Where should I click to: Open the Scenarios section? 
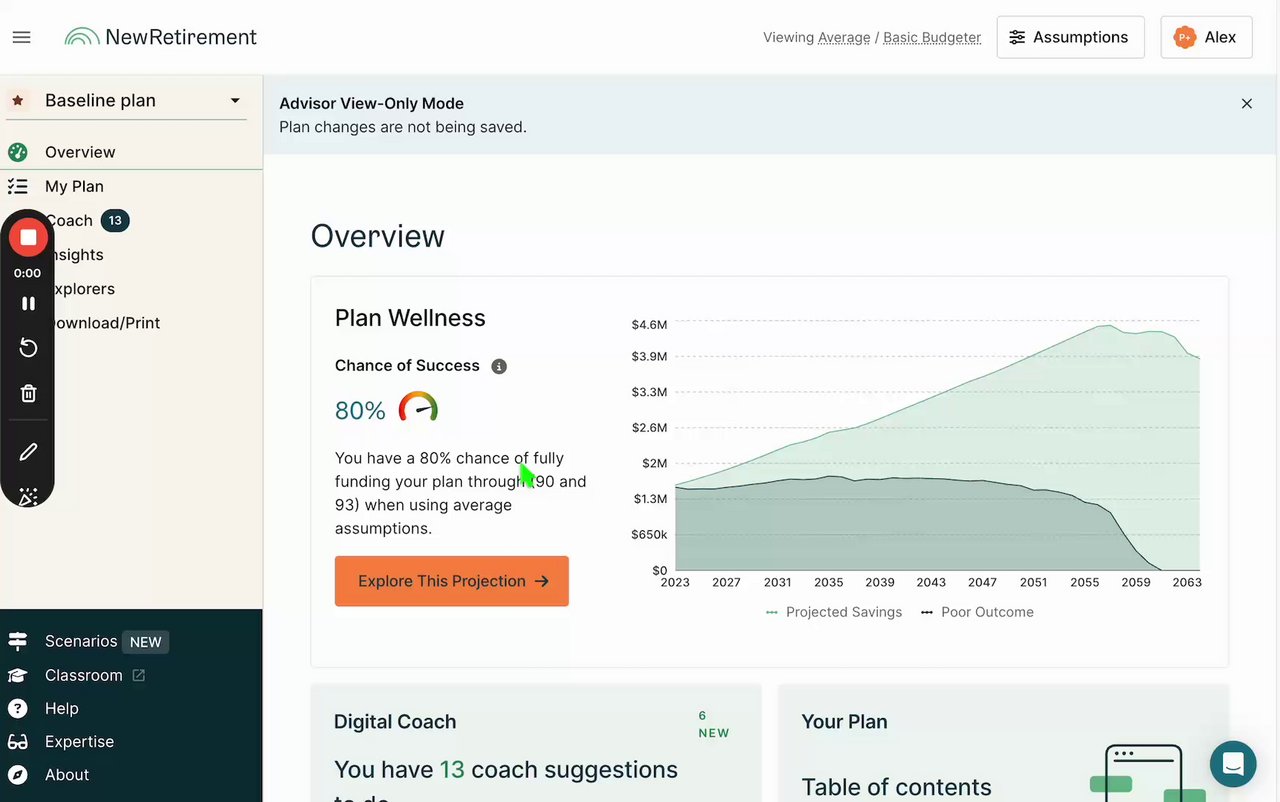(x=81, y=641)
